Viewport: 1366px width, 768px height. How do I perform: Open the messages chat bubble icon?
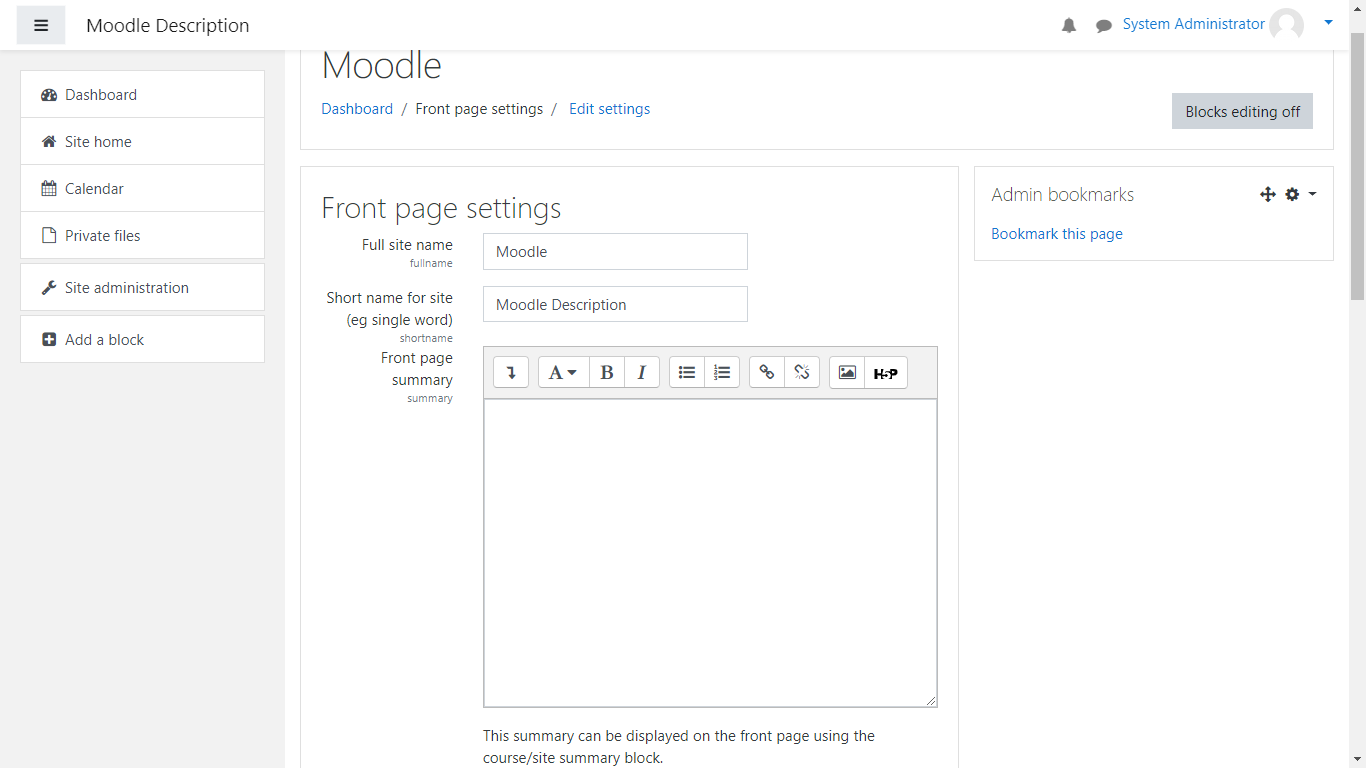point(1103,26)
